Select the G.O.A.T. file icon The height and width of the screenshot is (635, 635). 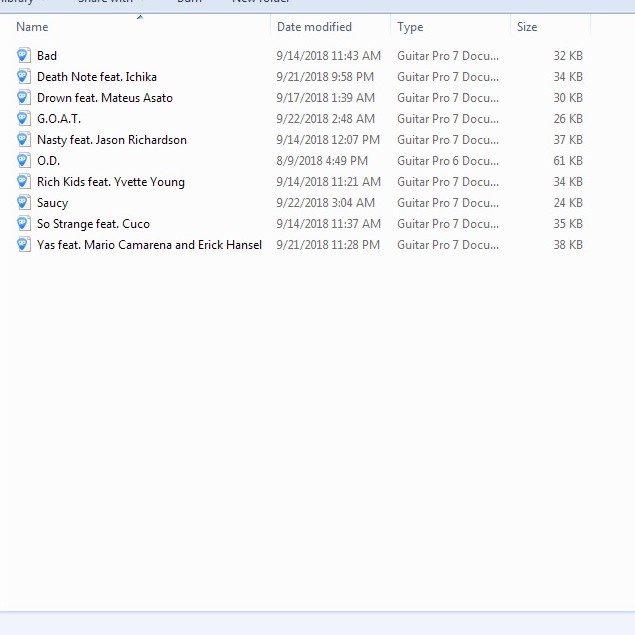pos(24,118)
